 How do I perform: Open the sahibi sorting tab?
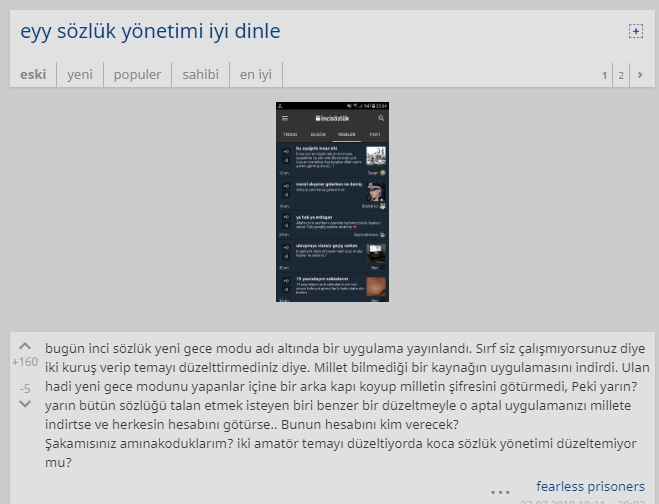click(x=200, y=74)
